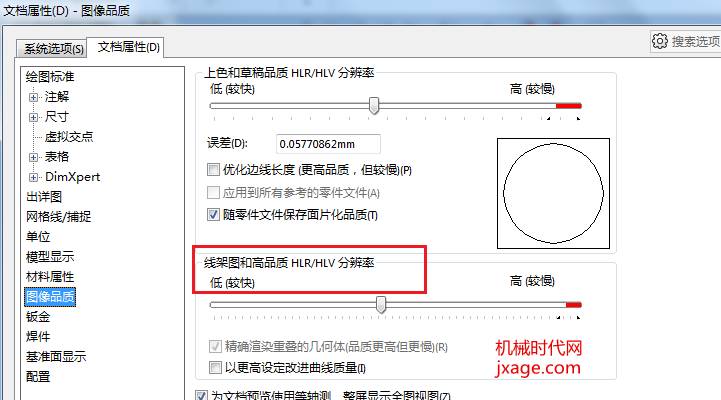Click the 误差(D) value input field

[328, 144]
